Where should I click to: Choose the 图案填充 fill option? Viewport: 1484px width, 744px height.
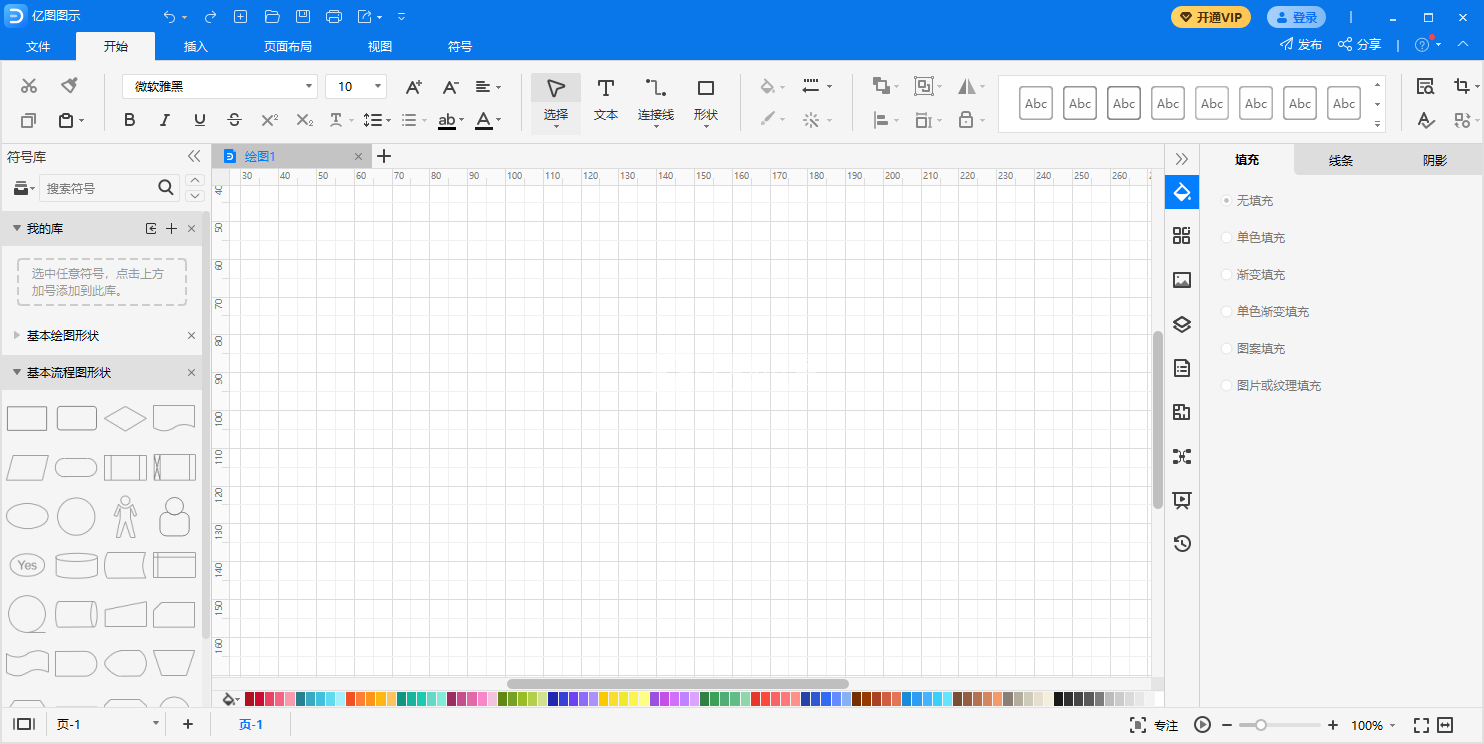coord(1227,349)
